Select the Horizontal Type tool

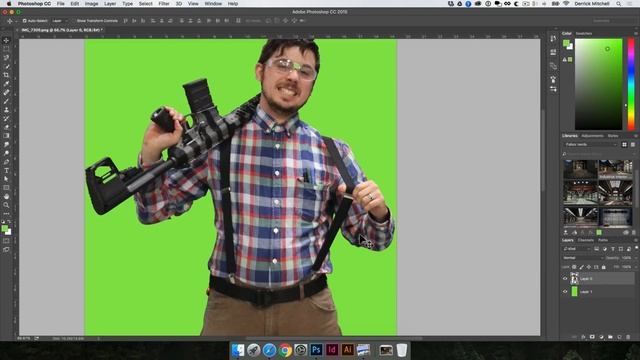click(6, 170)
